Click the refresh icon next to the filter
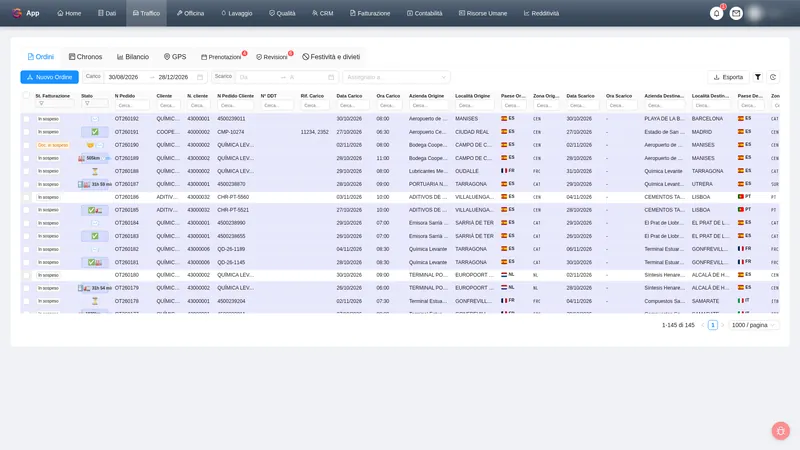This screenshot has height=450, width=800. pyautogui.click(x=773, y=77)
